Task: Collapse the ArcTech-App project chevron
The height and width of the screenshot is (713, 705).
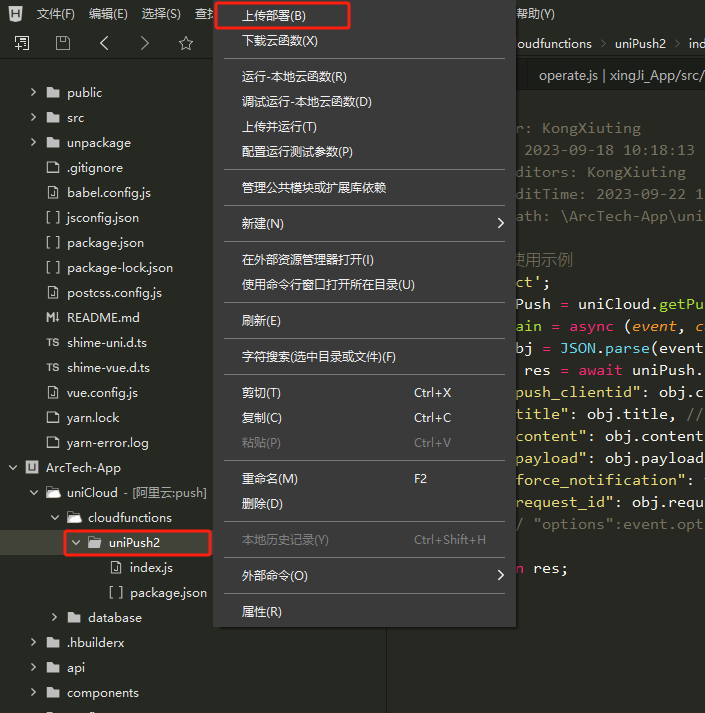Action: click(13, 467)
